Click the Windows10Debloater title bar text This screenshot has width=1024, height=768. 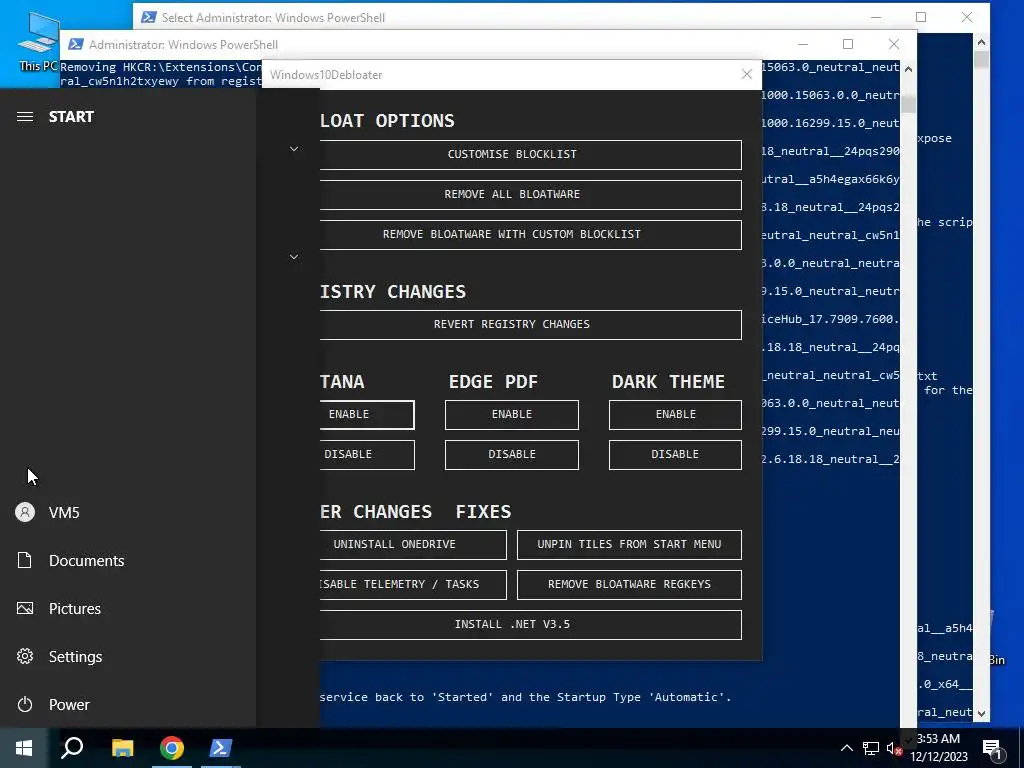[327, 74]
